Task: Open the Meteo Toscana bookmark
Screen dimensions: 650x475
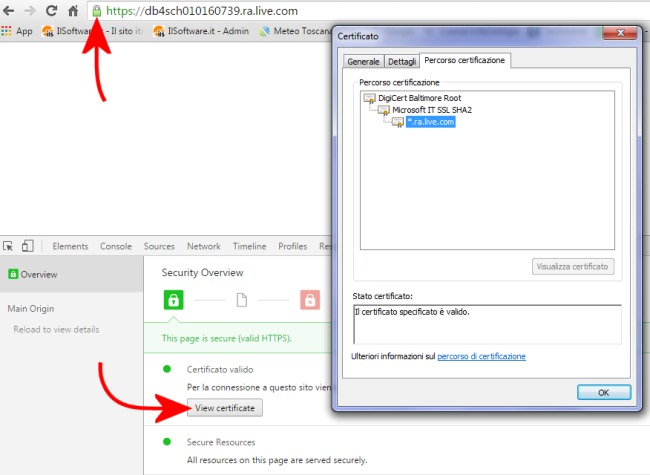Action: click(296, 31)
